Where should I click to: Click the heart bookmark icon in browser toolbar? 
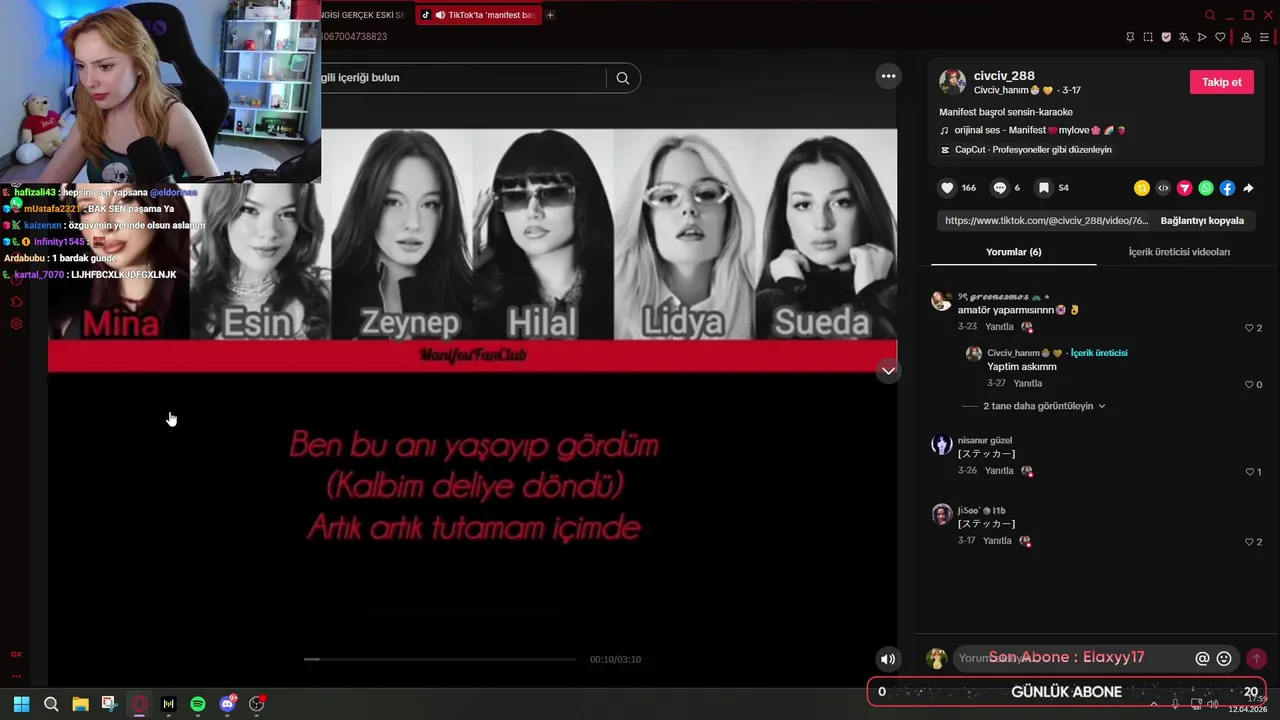click(1220, 37)
